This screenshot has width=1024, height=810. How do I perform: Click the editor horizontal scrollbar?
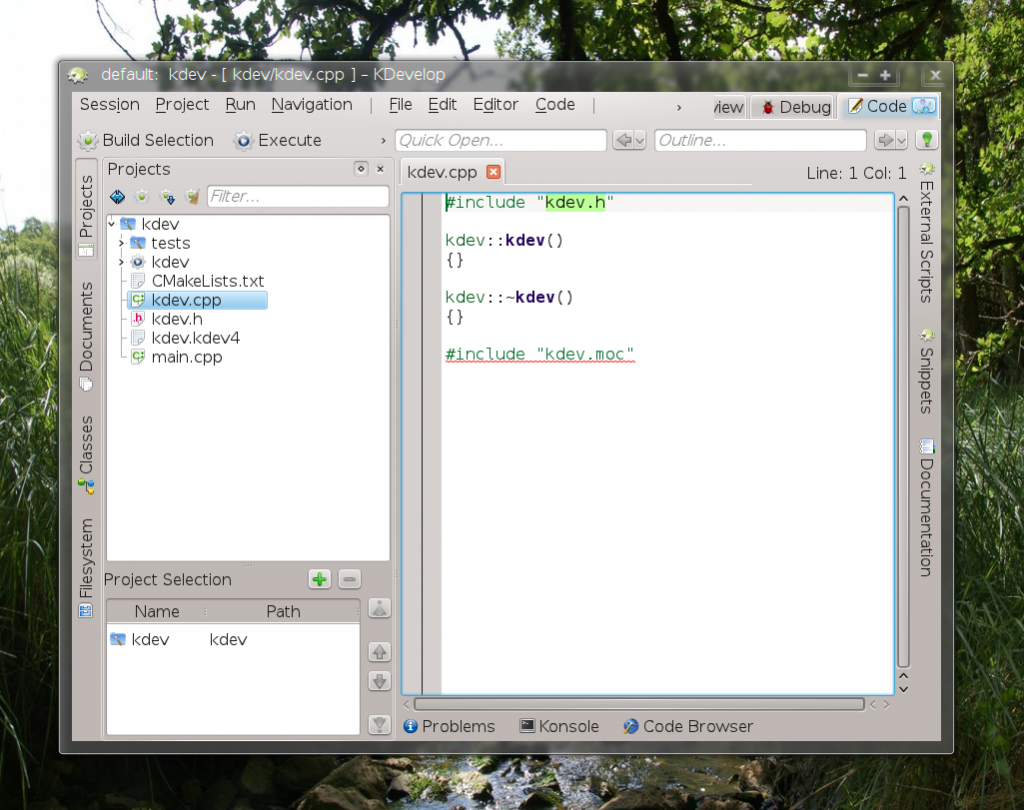click(639, 704)
